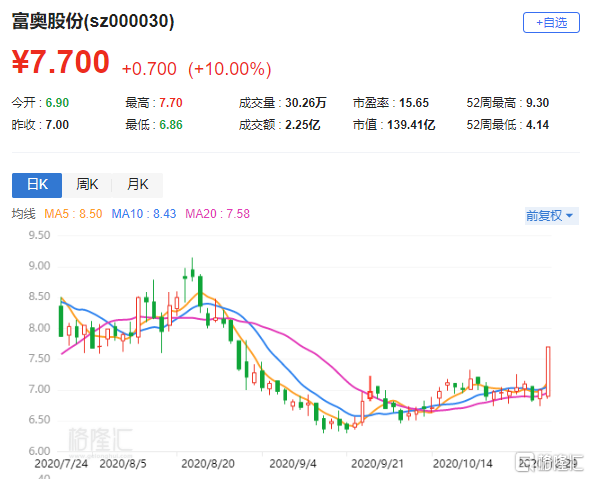Add stock to watchlist with +自选 button

point(551,23)
